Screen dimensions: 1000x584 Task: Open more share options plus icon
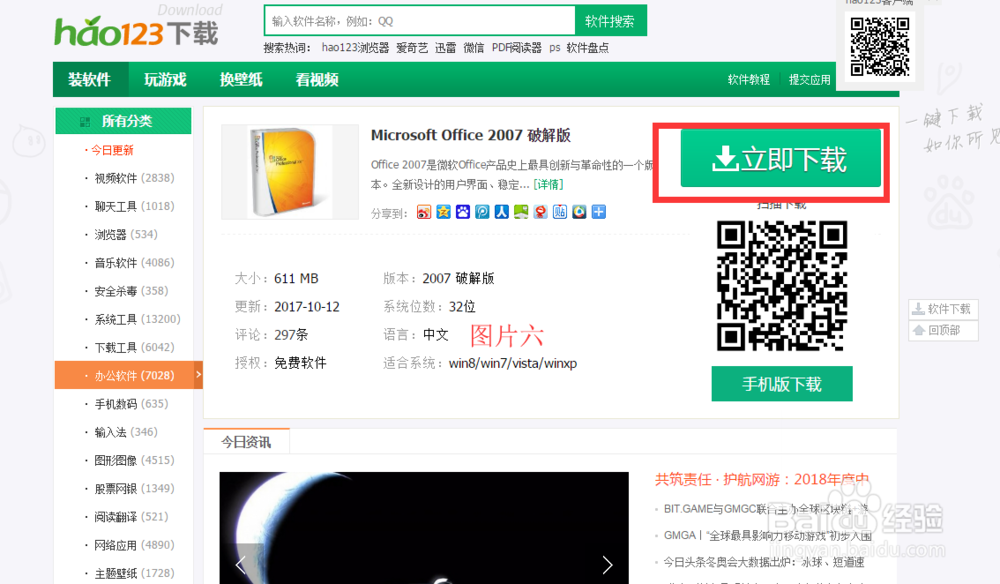point(599,212)
